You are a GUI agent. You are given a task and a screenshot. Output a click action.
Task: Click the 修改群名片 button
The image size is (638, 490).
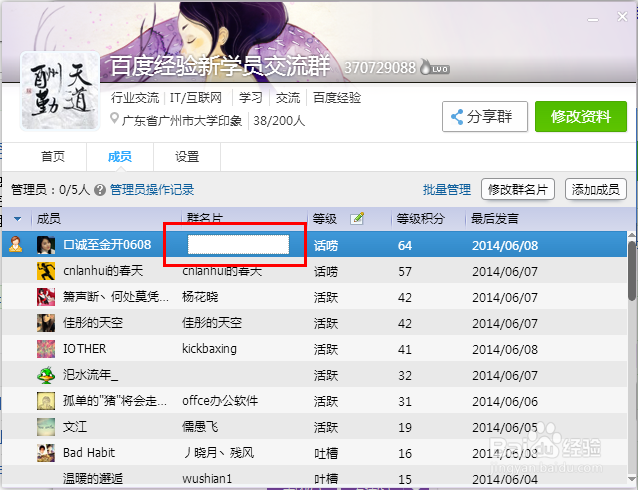click(x=518, y=190)
